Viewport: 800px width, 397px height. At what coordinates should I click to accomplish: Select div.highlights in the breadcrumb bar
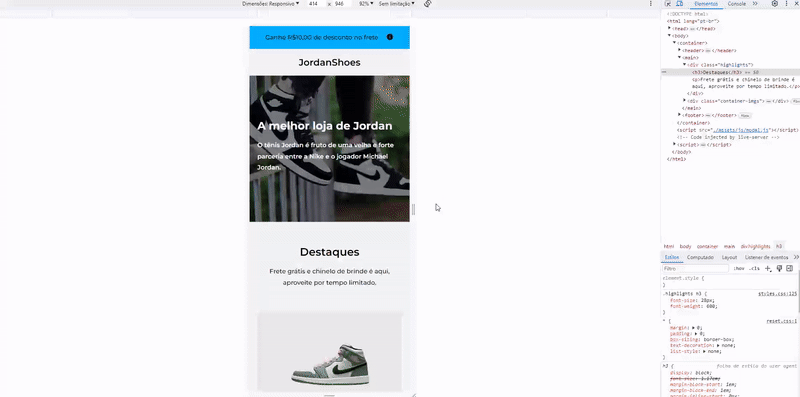pyautogui.click(x=756, y=246)
